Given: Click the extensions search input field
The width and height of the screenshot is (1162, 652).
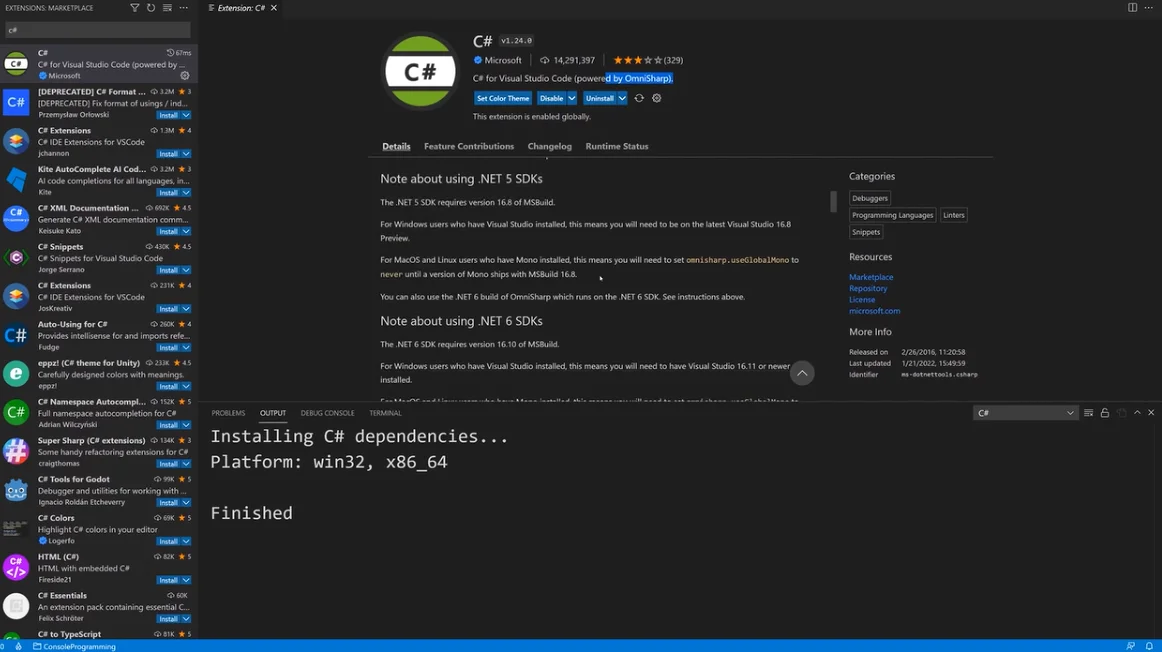Looking at the screenshot, I should 97,30.
